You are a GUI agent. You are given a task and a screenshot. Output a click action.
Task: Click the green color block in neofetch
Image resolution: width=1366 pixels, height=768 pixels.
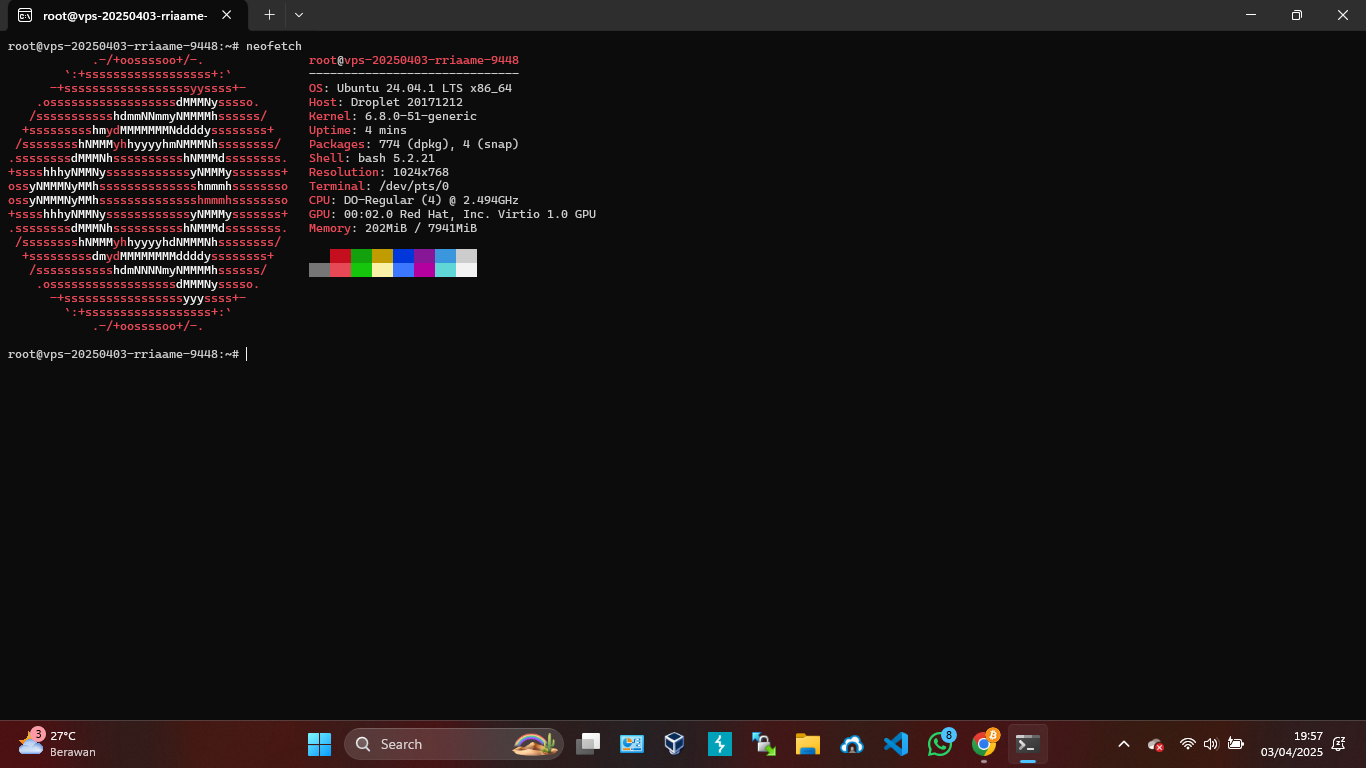click(x=361, y=256)
